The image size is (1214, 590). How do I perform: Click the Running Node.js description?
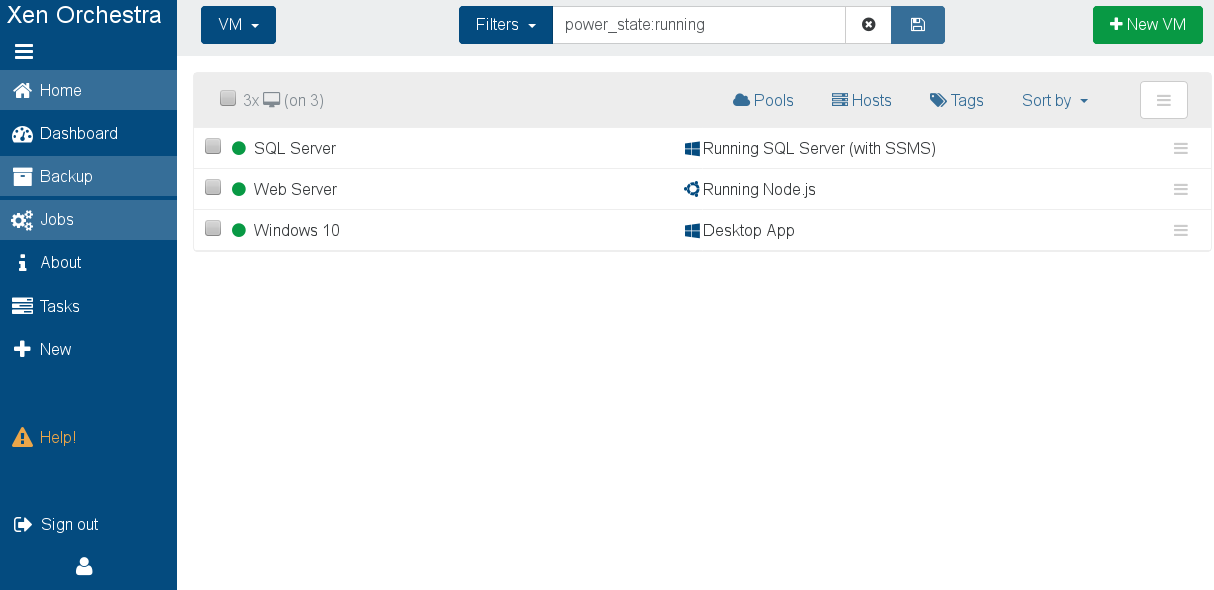click(759, 189)
